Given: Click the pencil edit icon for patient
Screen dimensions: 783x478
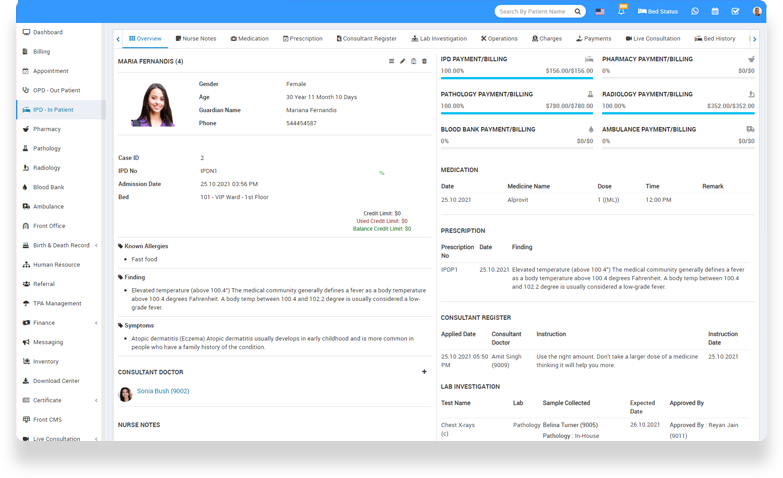Looking at the screenshot, I should coord(403,61).
